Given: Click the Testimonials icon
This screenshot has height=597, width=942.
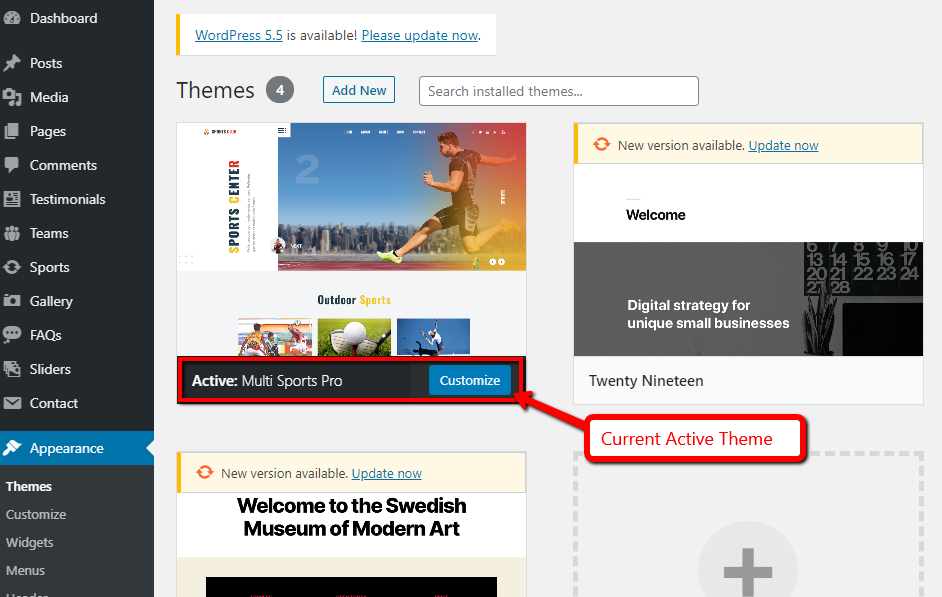Looking at the screenshot, I should click(x=12, y=199).
